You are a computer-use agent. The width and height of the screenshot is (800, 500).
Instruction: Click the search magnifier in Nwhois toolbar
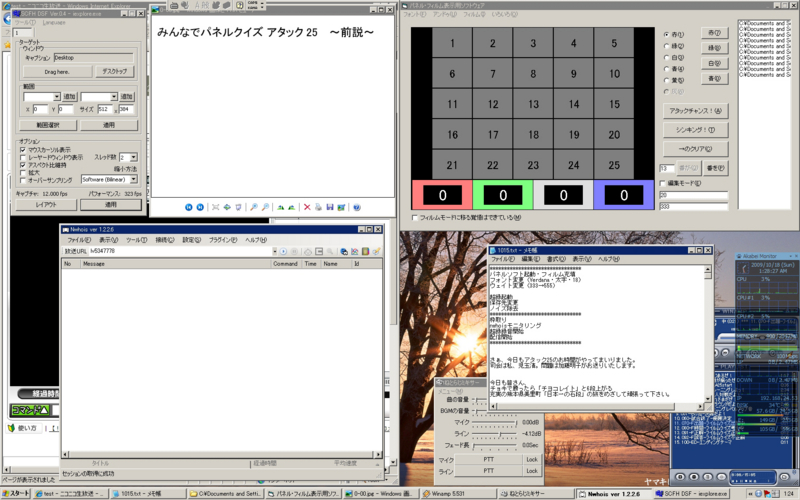(330, 252)
